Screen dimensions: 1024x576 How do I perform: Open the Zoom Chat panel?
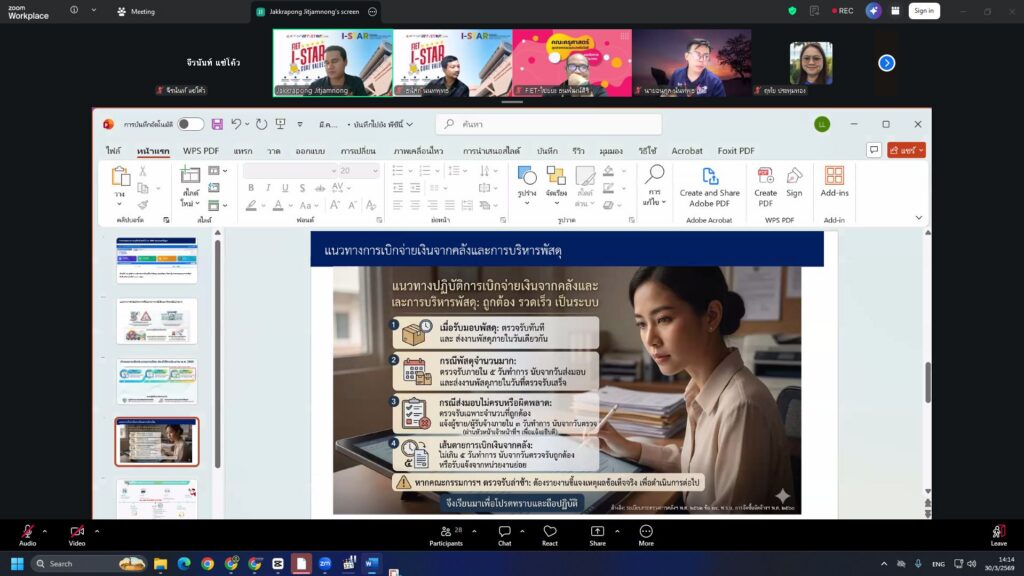coord(504,531)
